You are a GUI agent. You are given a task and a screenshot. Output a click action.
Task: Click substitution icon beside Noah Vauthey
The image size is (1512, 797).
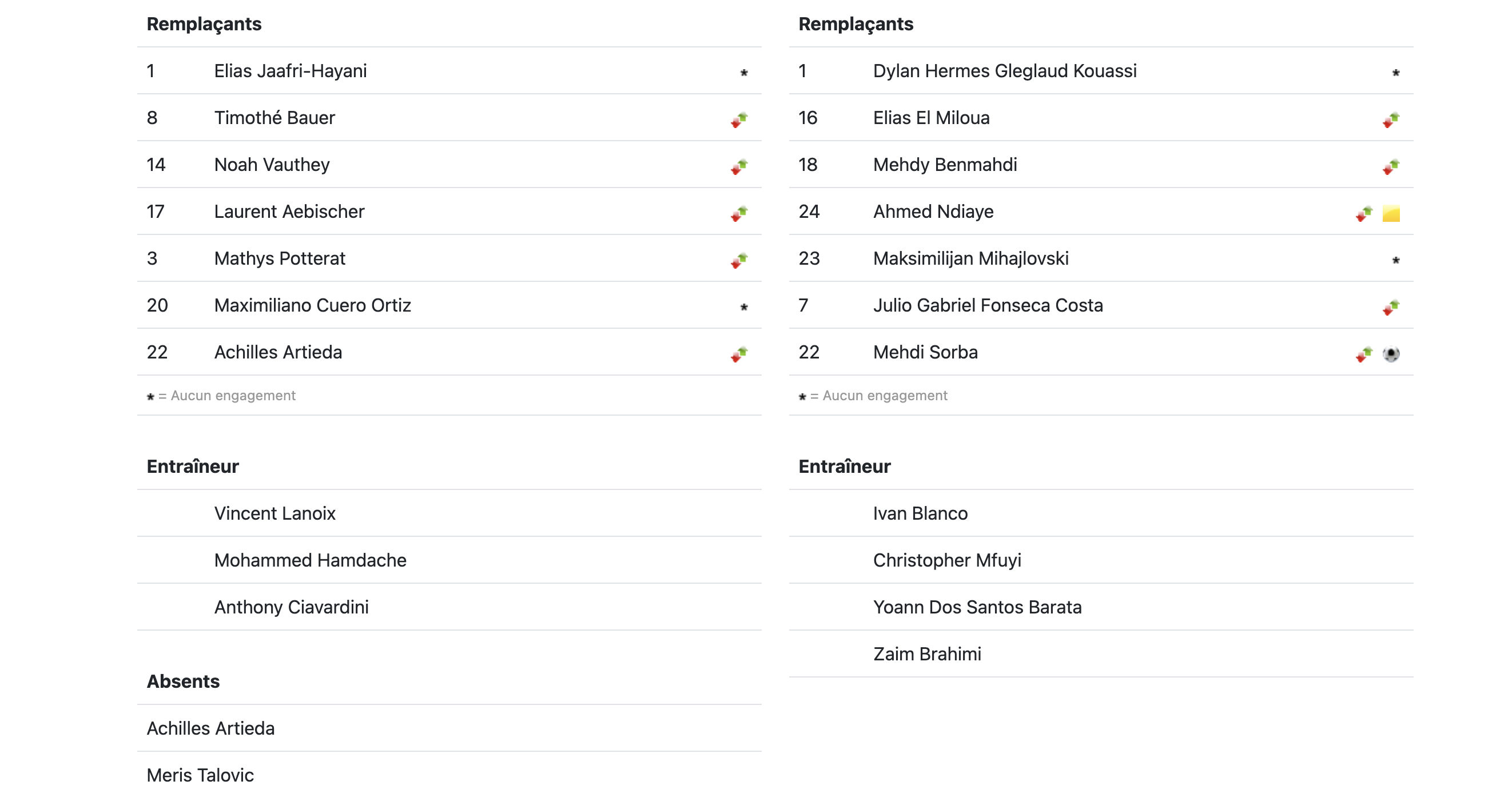click(x=739, y=167)
